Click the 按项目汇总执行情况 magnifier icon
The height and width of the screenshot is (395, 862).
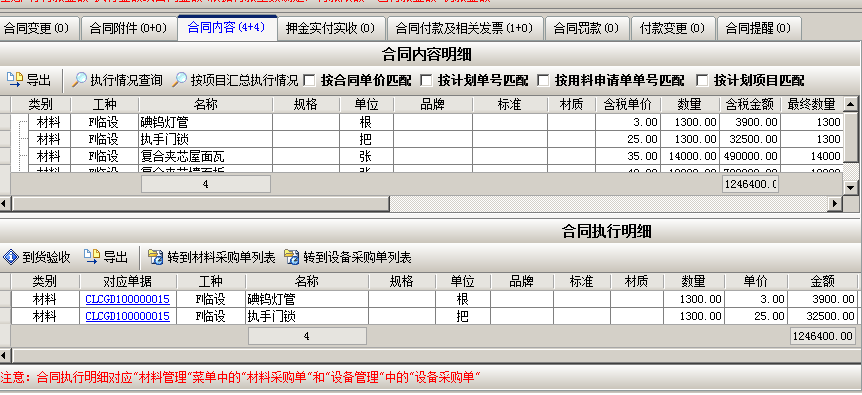point(179,80)
